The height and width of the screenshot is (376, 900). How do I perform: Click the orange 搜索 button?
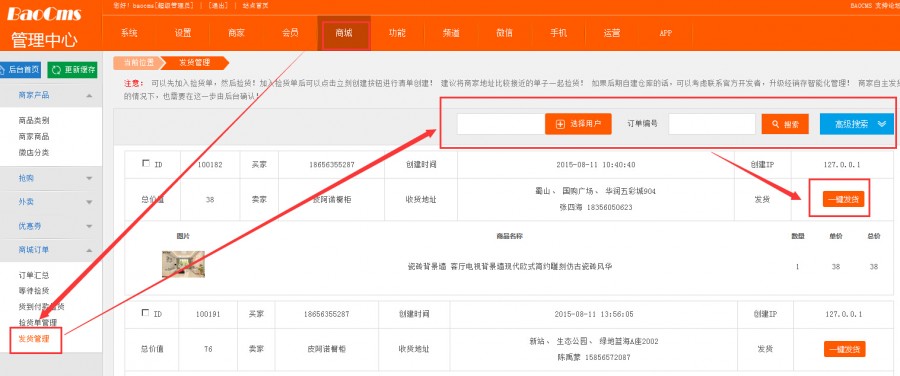click(785, 124)
